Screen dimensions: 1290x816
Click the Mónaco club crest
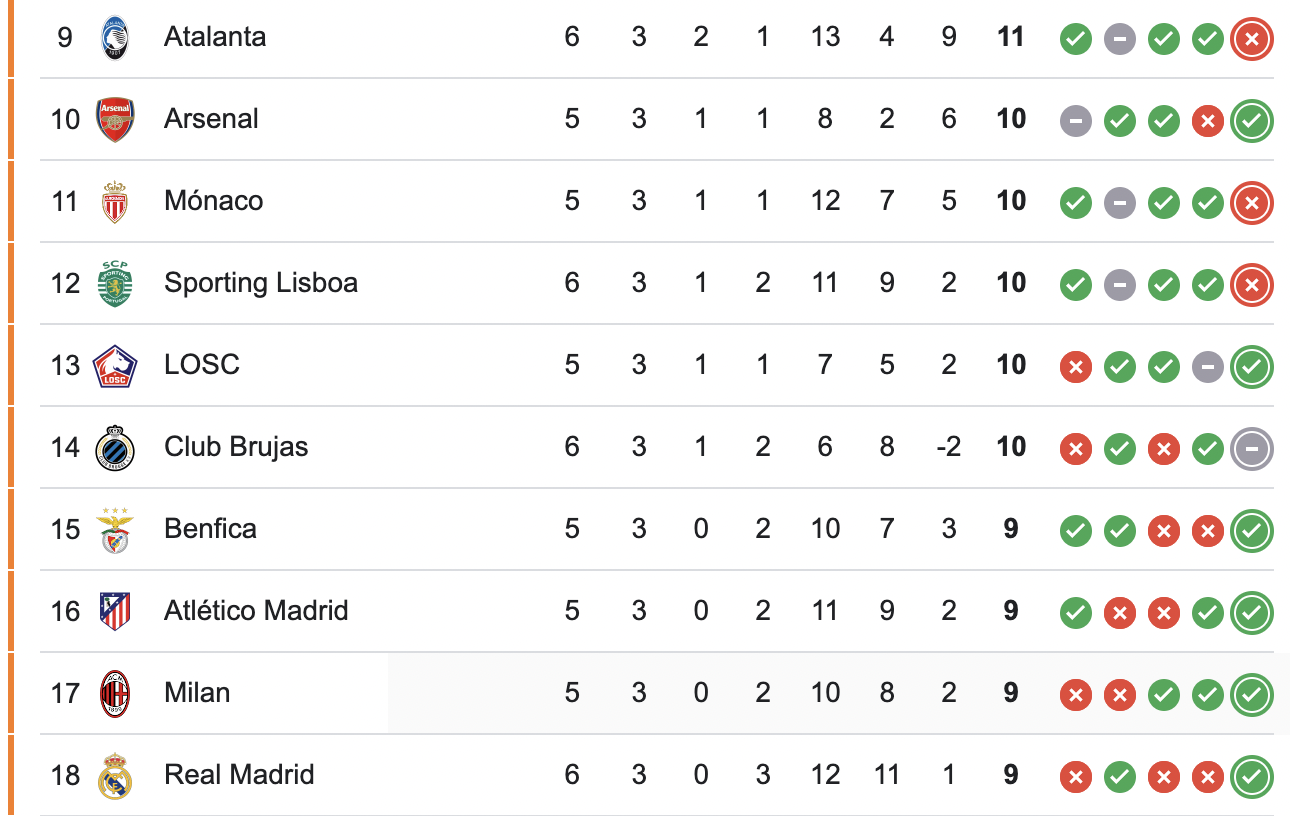pyautogui.click(x=115, y=202)
